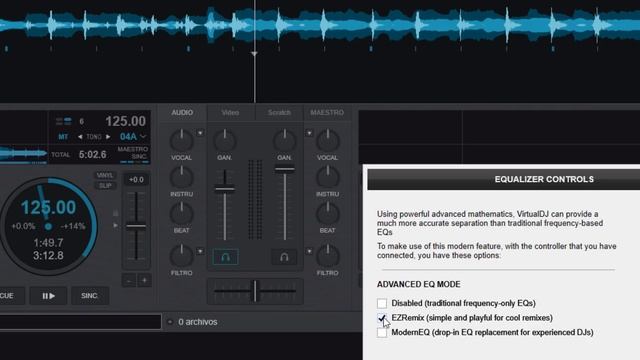Click the right deck BEAT knob
The image size is (640, 360).
pyautogui.click(x=328, y=214)
